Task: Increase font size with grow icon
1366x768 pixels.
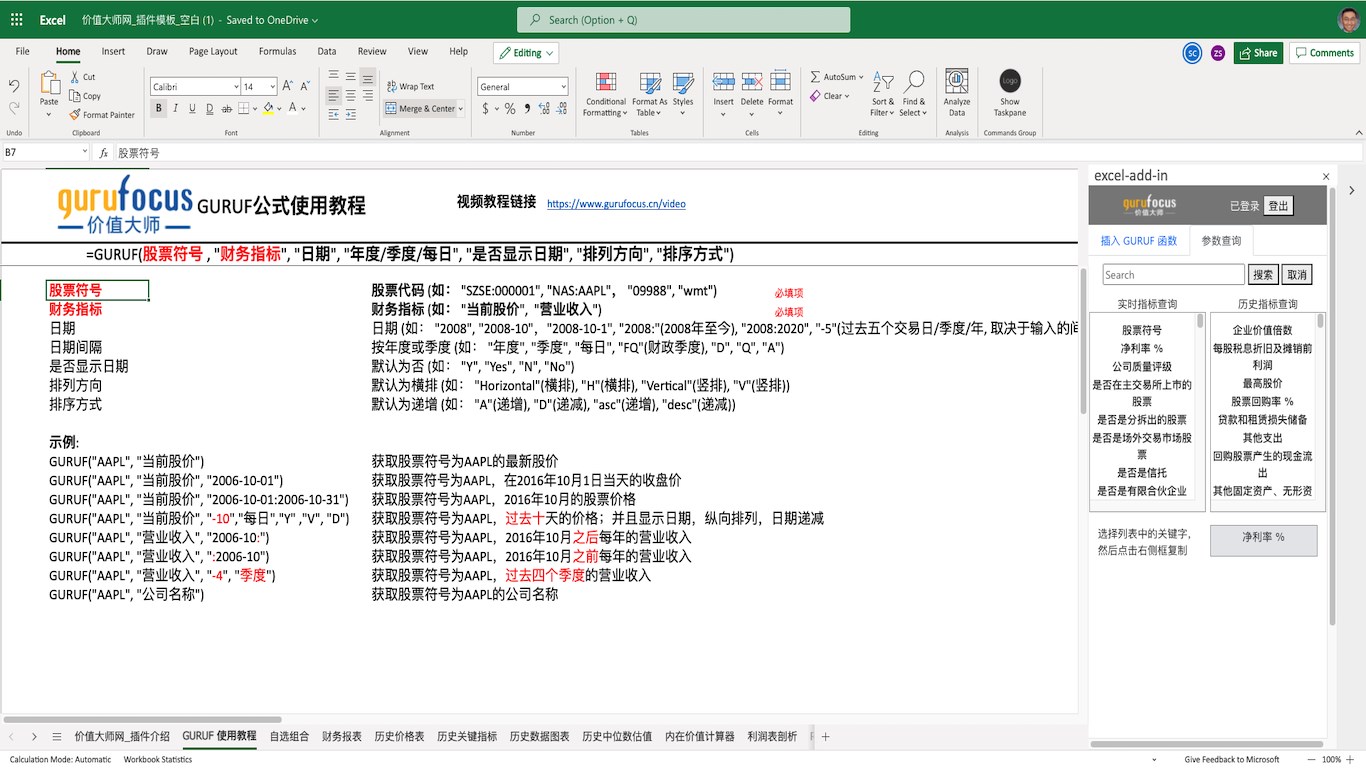Action: click(288, 87)
